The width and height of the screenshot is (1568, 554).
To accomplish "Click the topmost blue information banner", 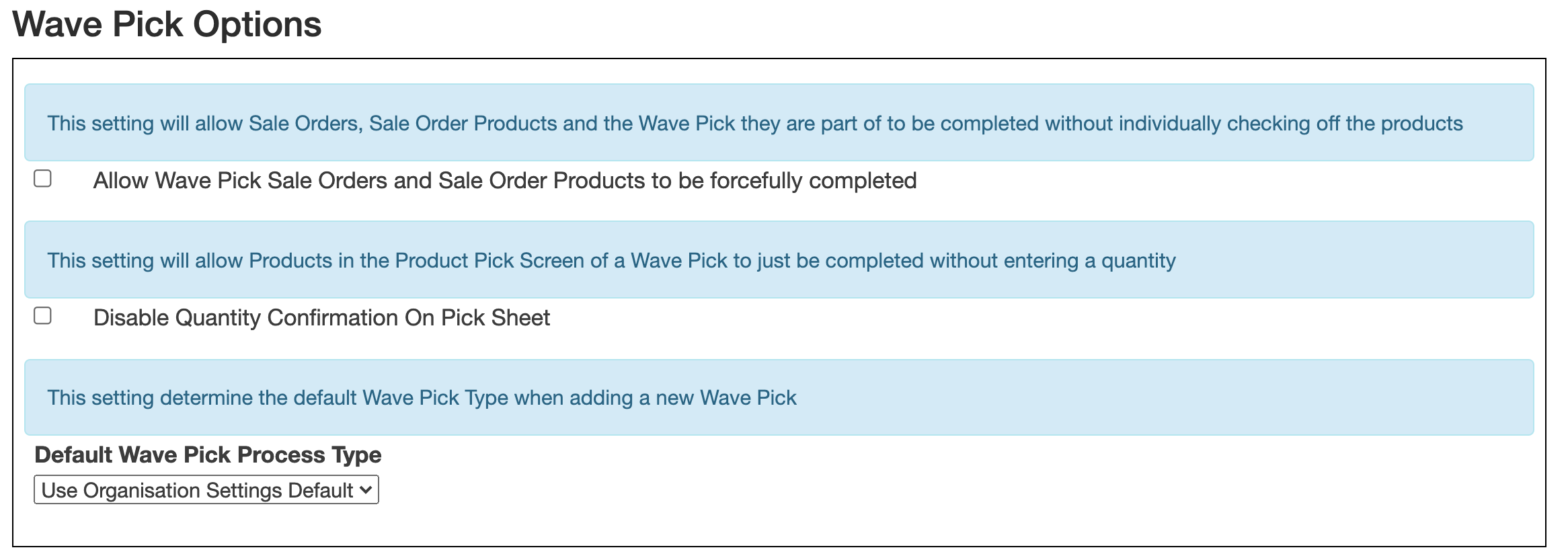I will [x=784, y=122].
